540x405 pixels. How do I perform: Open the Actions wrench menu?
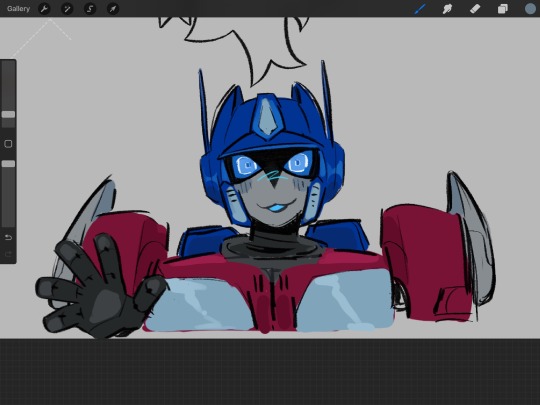click(x=44, y=9)
